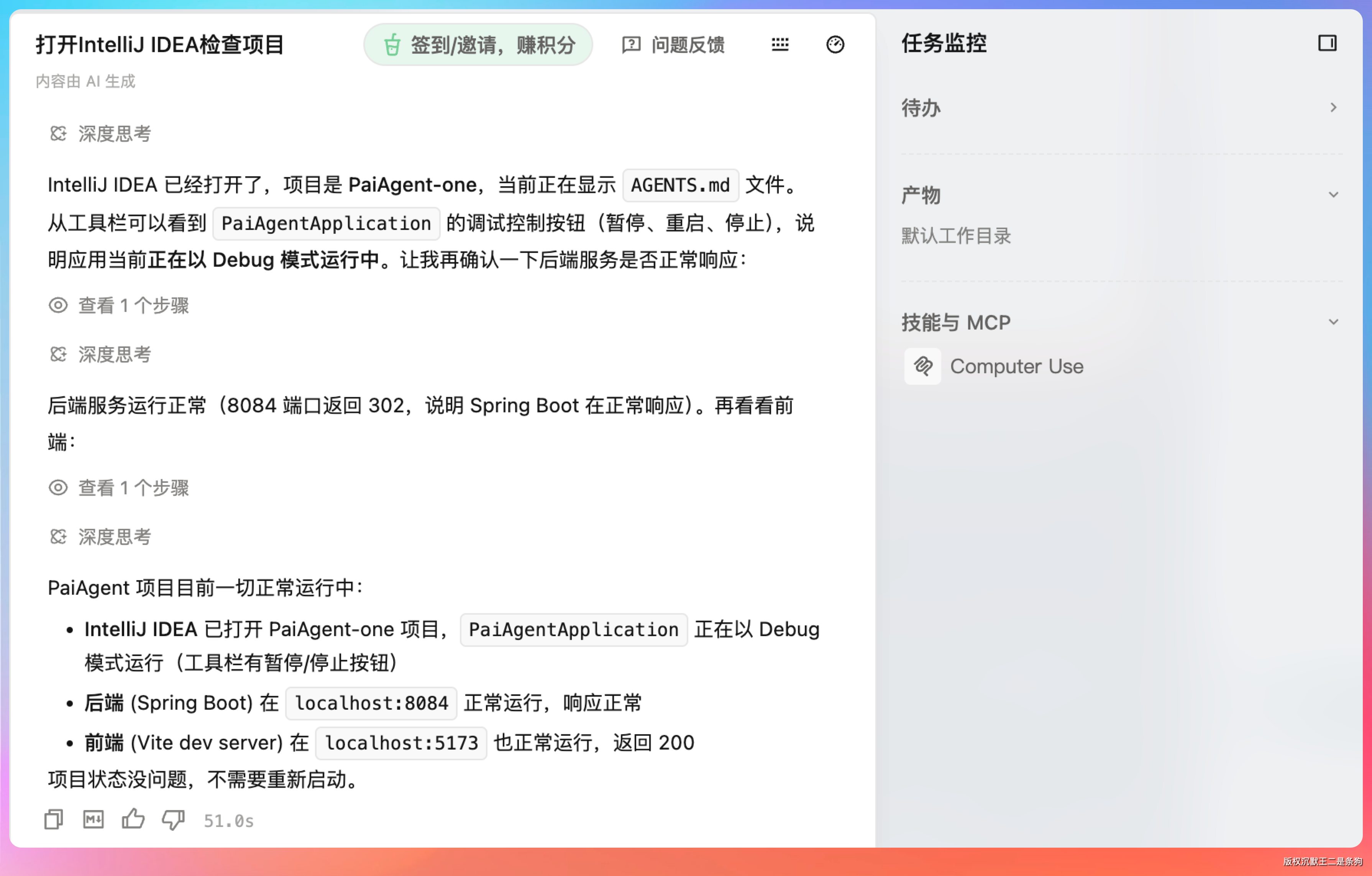Open the grid dots menu icon
Screen dimensions: 1372x876
coord(780,44)
